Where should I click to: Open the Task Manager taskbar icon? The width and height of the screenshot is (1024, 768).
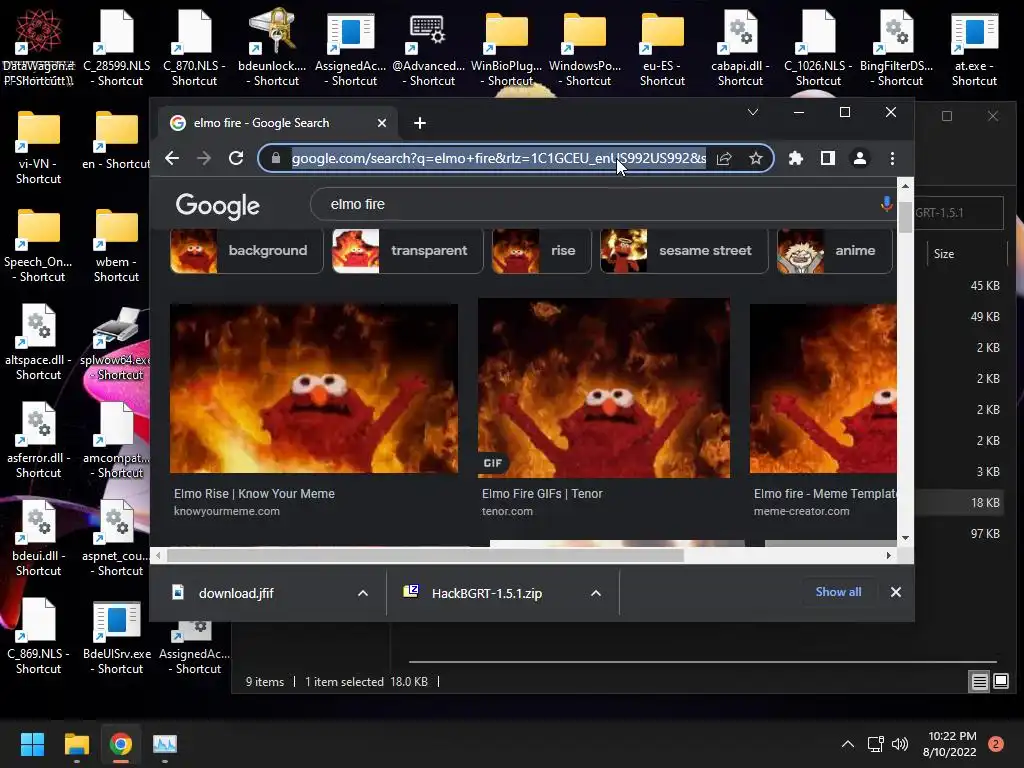click(x=165, y=744)
